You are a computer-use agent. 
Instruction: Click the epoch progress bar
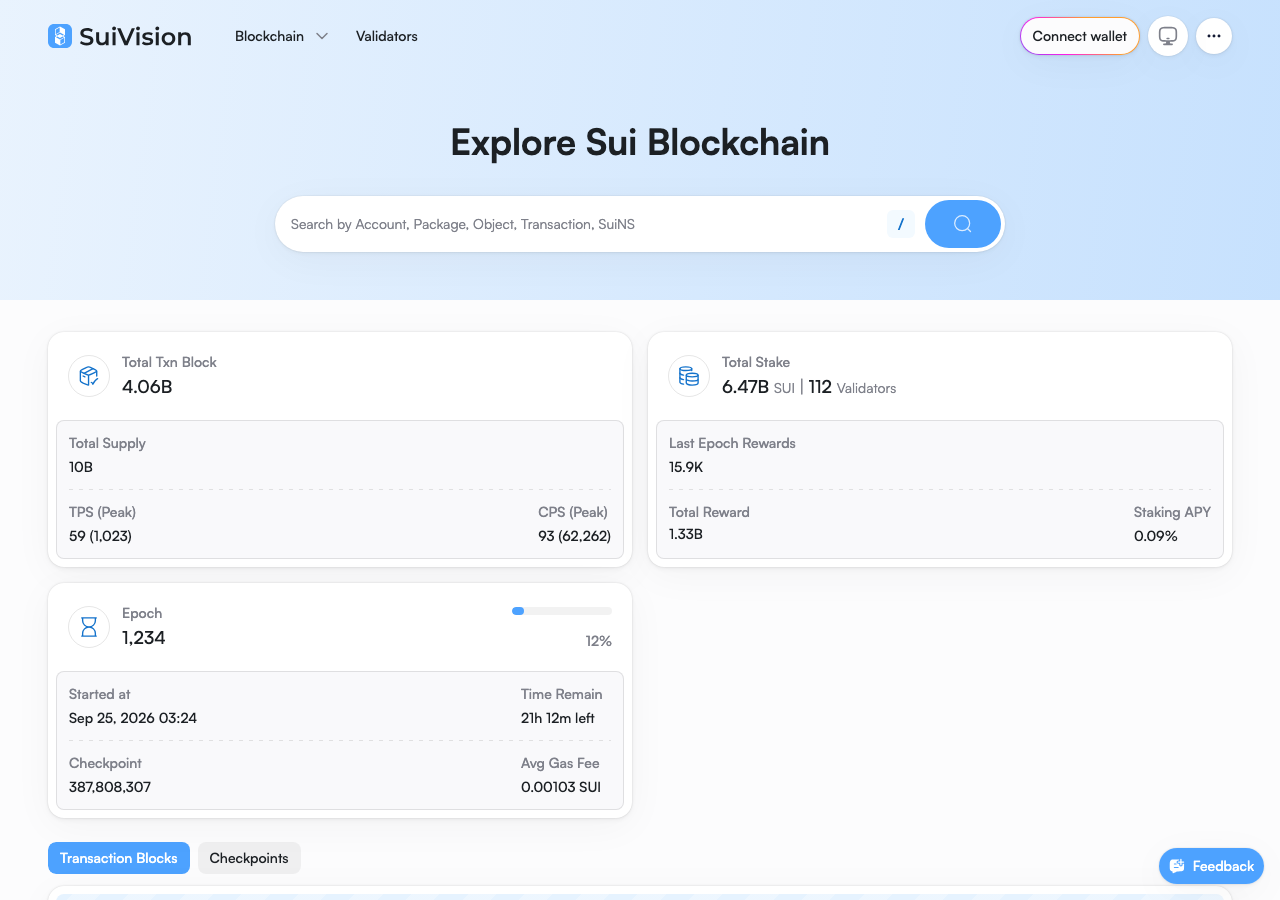[x=562, y=610]
